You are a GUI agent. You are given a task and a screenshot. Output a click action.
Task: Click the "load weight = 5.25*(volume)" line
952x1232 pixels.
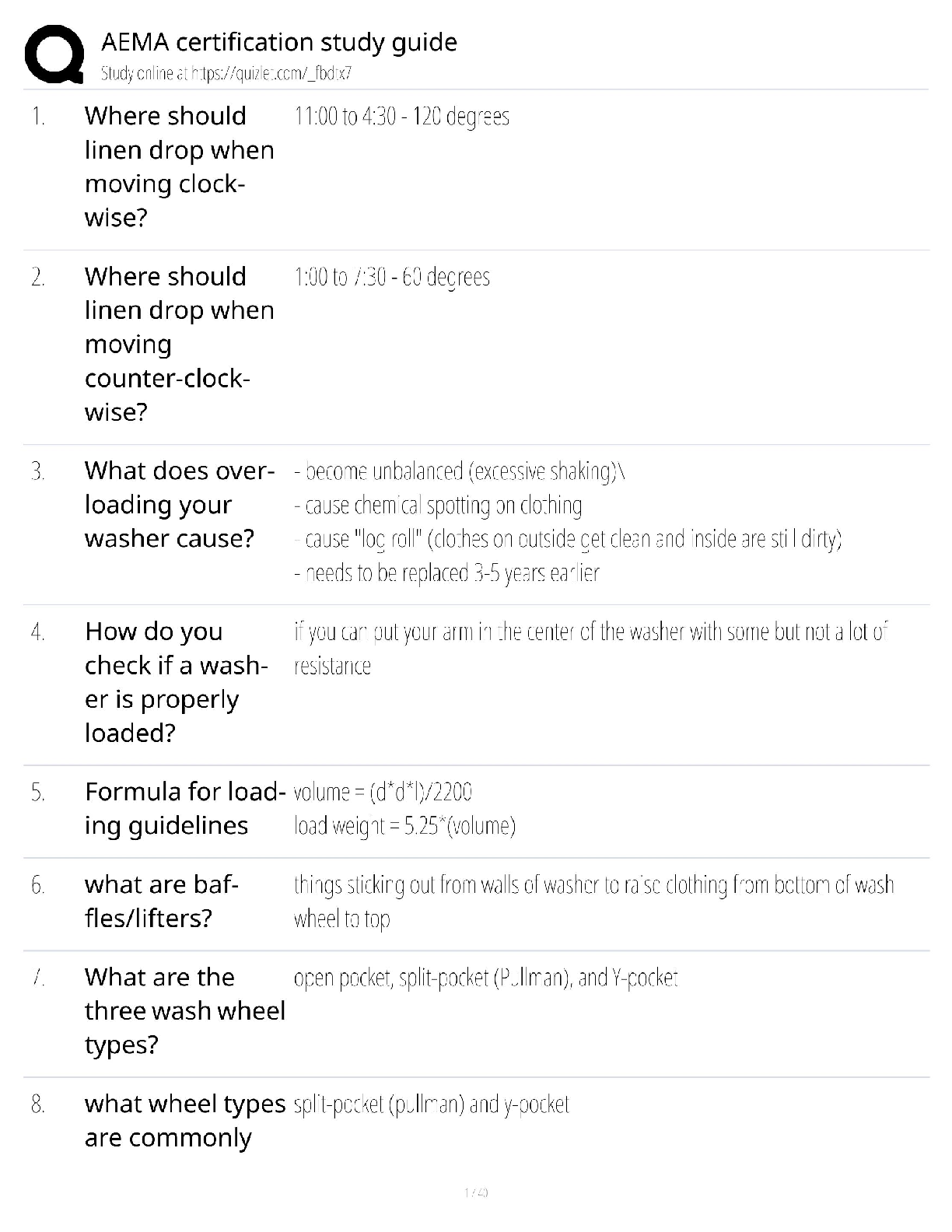[404, 826]
